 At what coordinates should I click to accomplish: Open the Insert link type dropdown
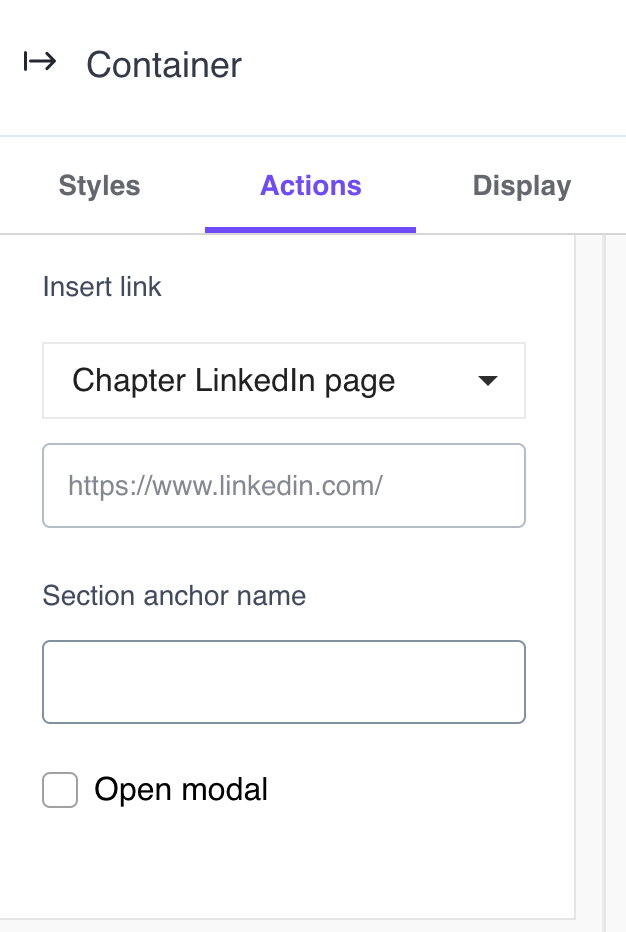tap(283, 381)
